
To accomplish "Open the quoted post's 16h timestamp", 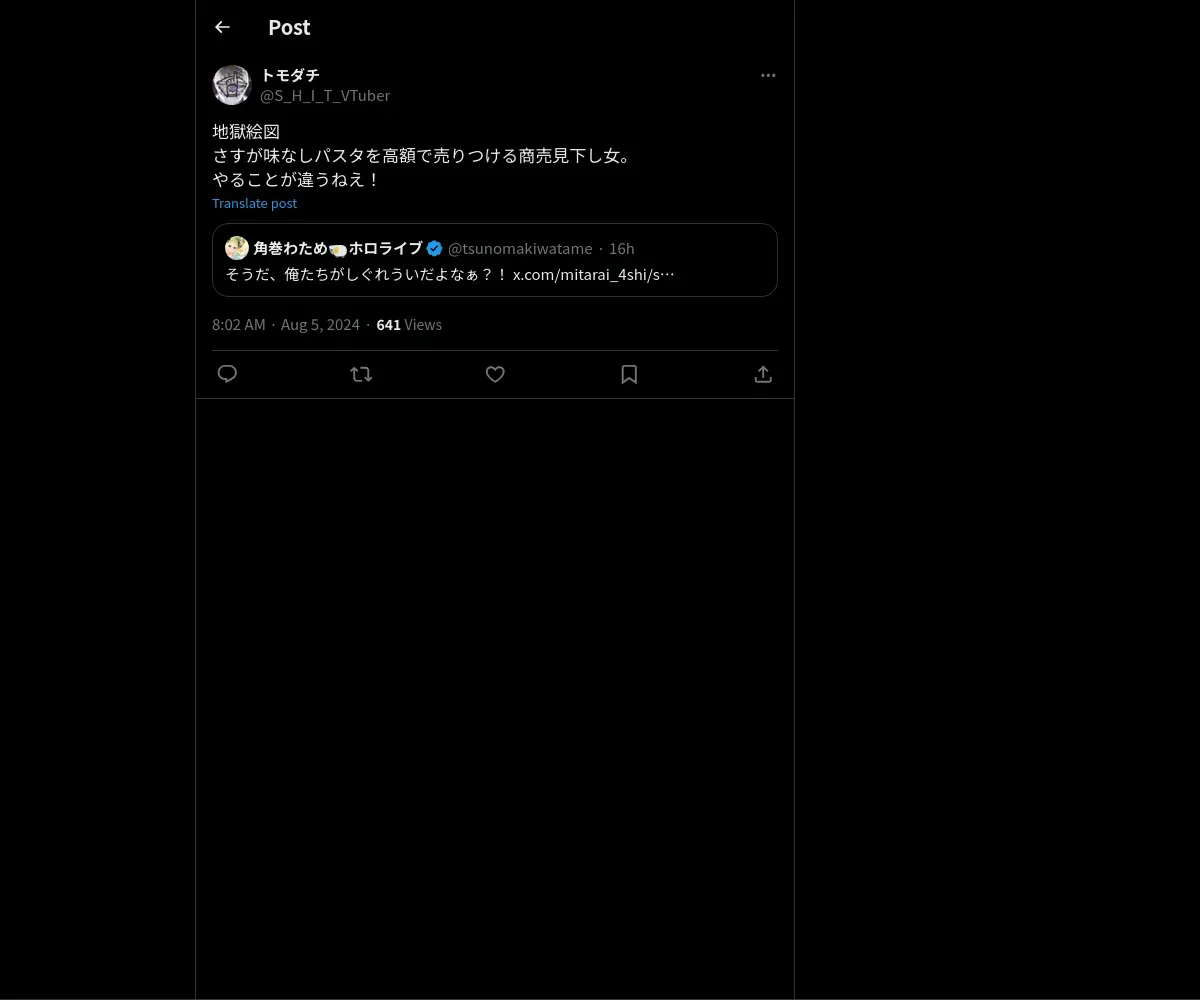I will click(622, 248).
